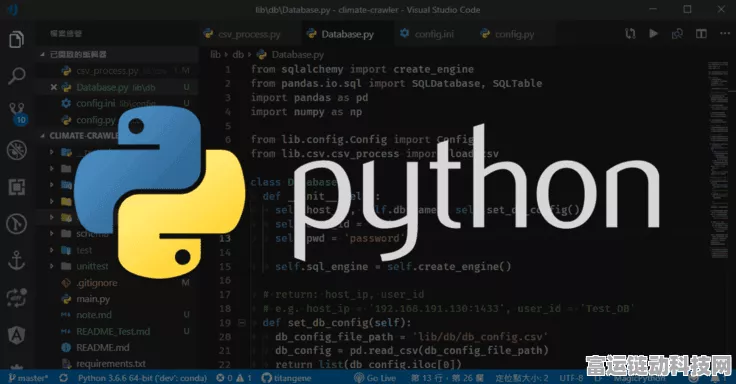Open the Search view in activity bar
The image size is (736, 384).
(16, 76)
